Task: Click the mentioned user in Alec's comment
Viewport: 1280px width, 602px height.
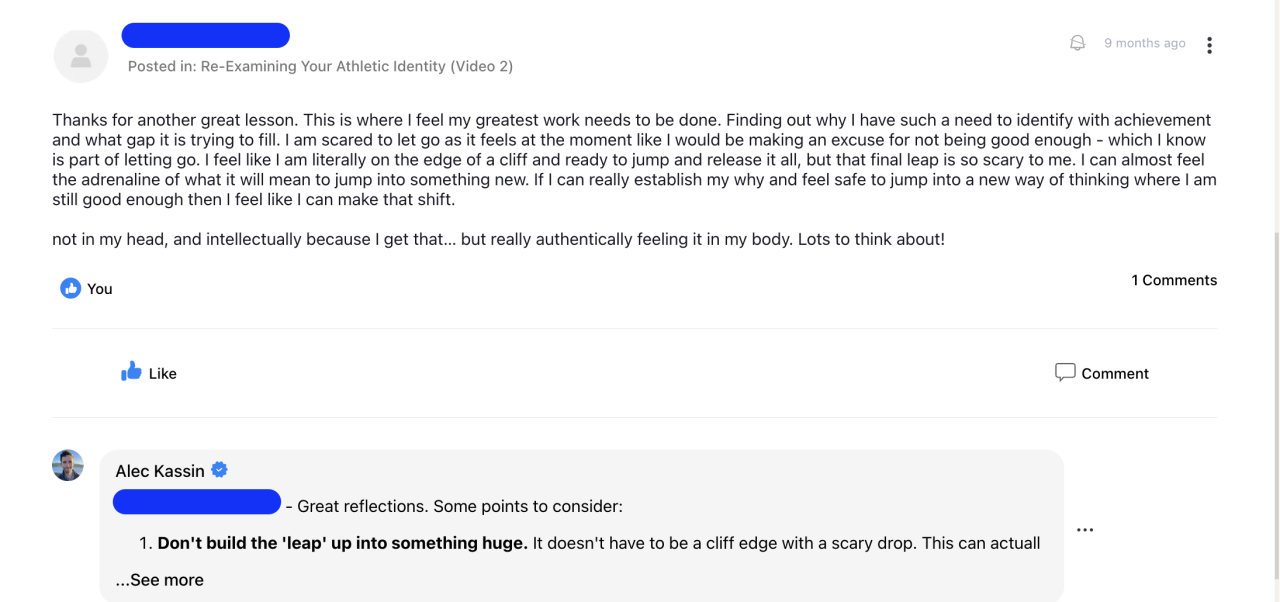Action: point(196,502)
